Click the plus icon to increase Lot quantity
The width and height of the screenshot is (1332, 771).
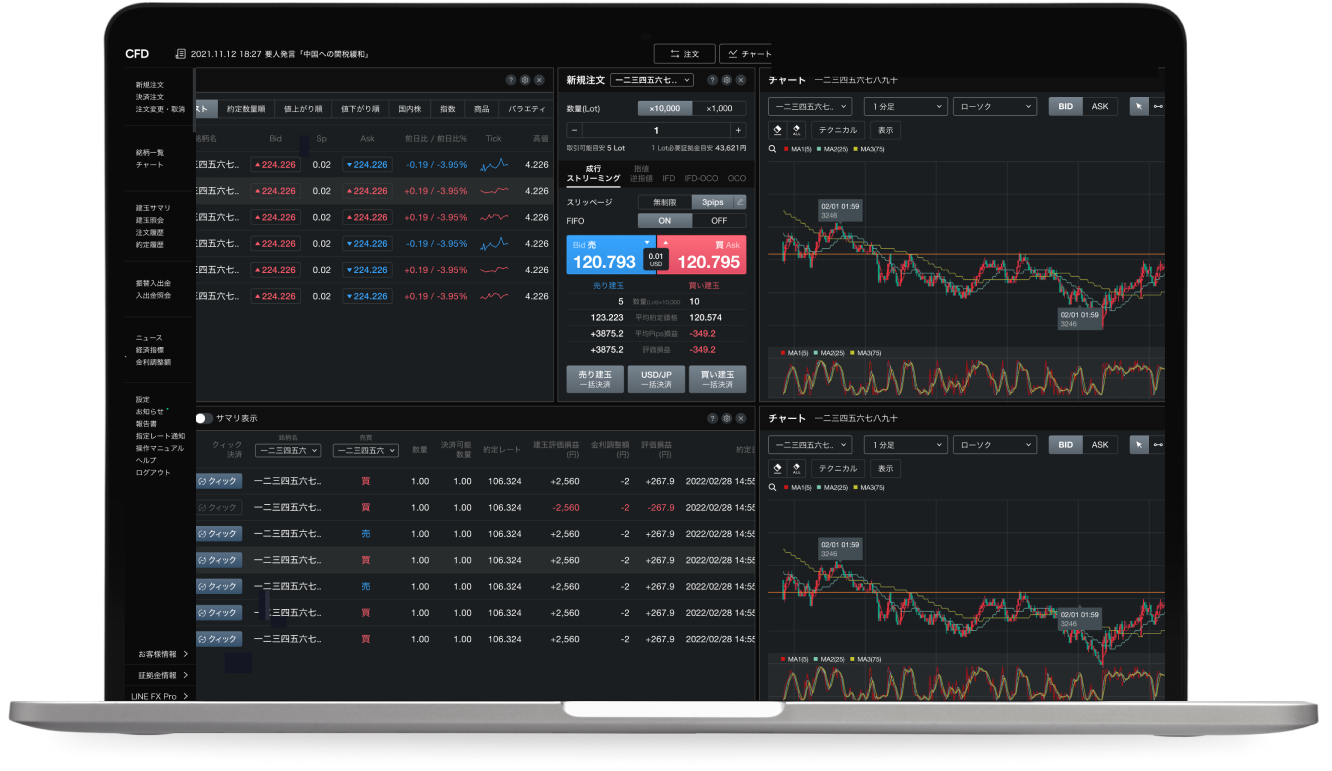[x=738, y=130]
